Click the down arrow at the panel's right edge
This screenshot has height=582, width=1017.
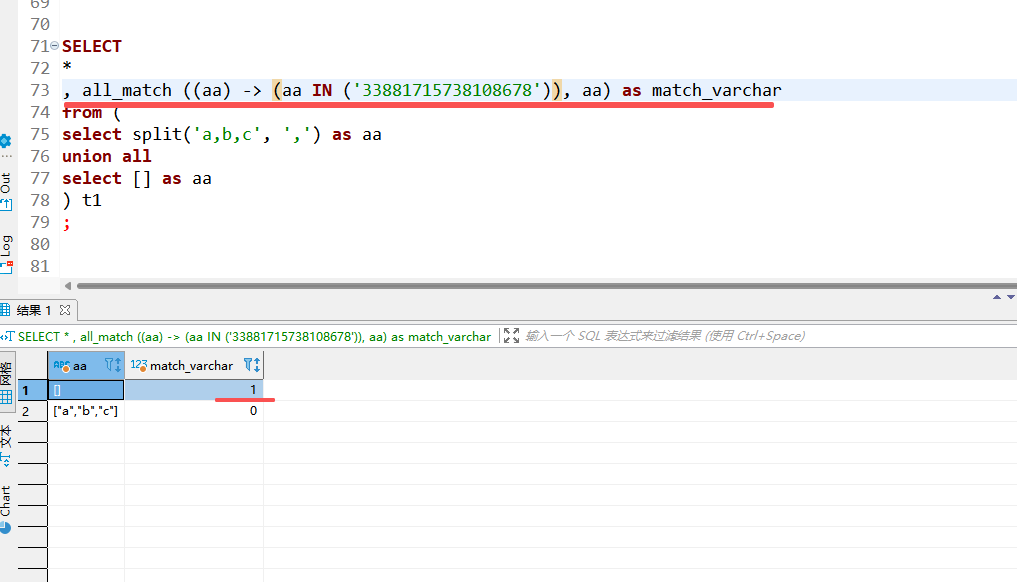[x=1010, y=297]
